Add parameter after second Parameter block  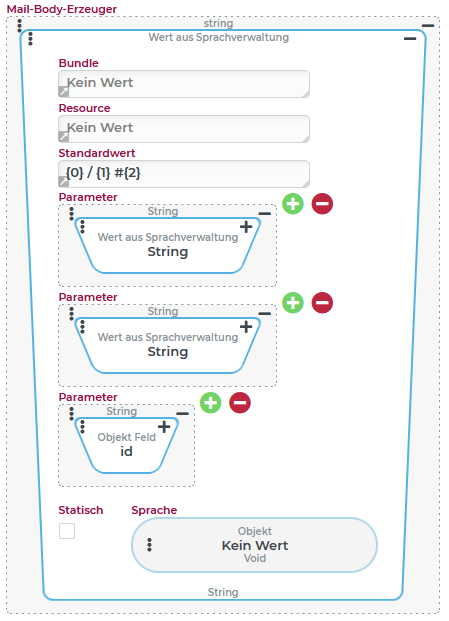[x=293, y=303]
